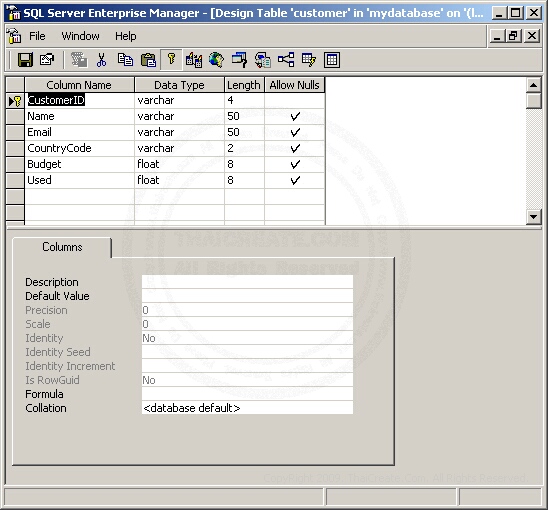Cut selection with the scissors icon
The height and width of the screenshot is (510, 548).
[x=102, y=60]
